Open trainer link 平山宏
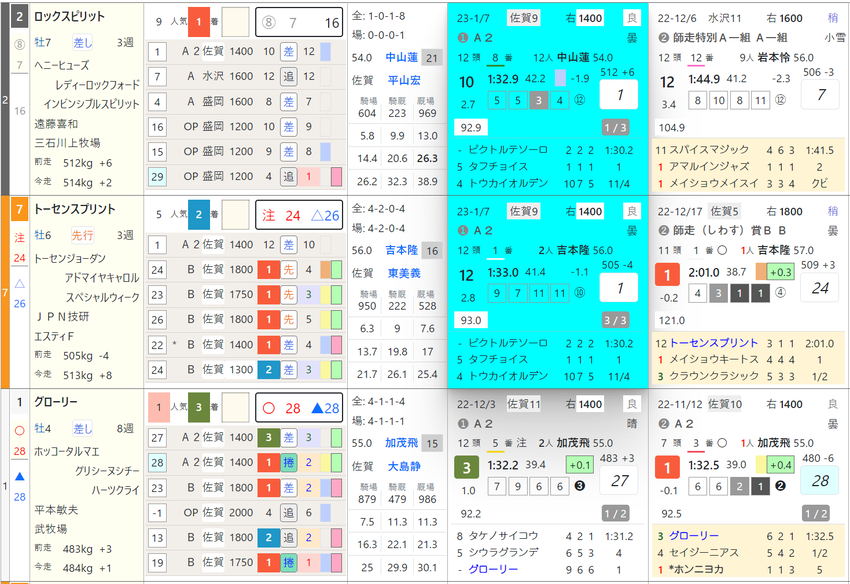The image size is (850, 584). (x=404, y=80)
